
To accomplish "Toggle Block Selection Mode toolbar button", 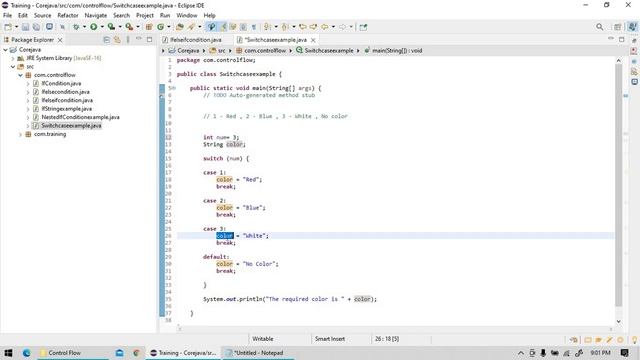I will 243,27.
